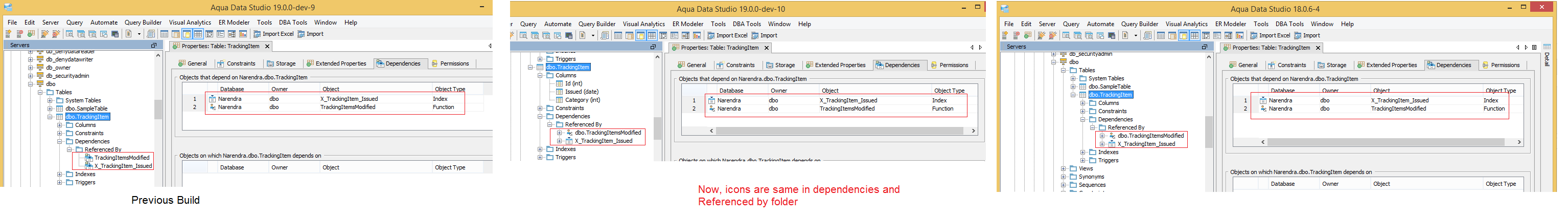Switch to Extended Properties tab in dev-10 window
Image resolution: width=1568 pixels, height=216 pixels.
pyautogui.click(x=835, y=66)
